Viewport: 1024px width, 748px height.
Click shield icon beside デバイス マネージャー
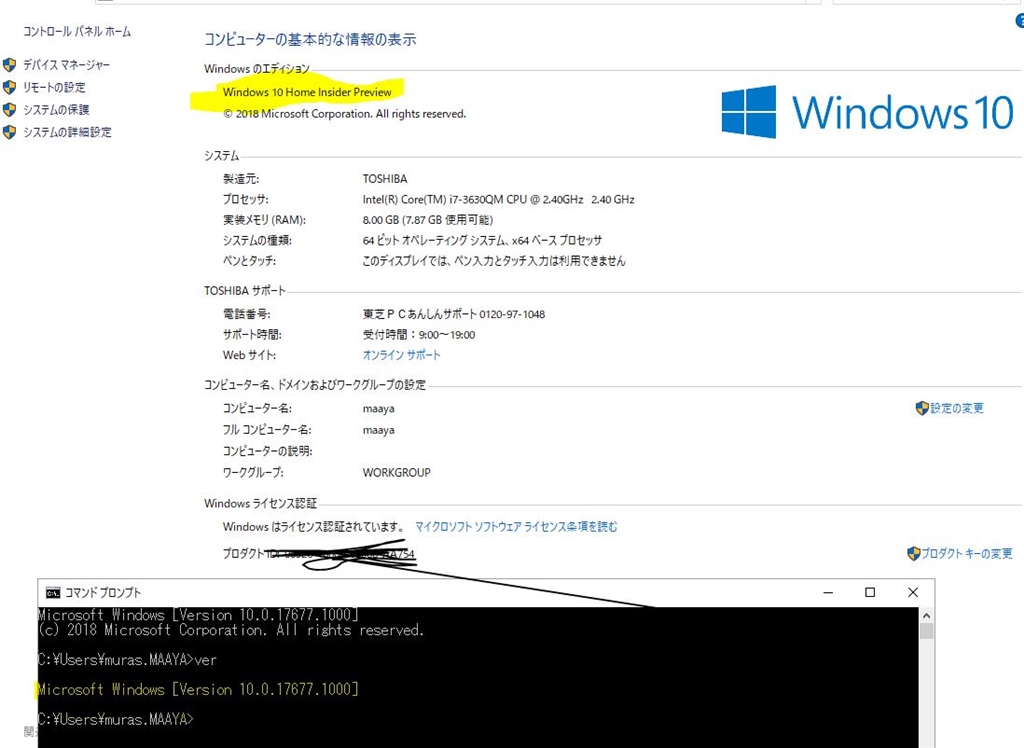(x=10, y=65)
